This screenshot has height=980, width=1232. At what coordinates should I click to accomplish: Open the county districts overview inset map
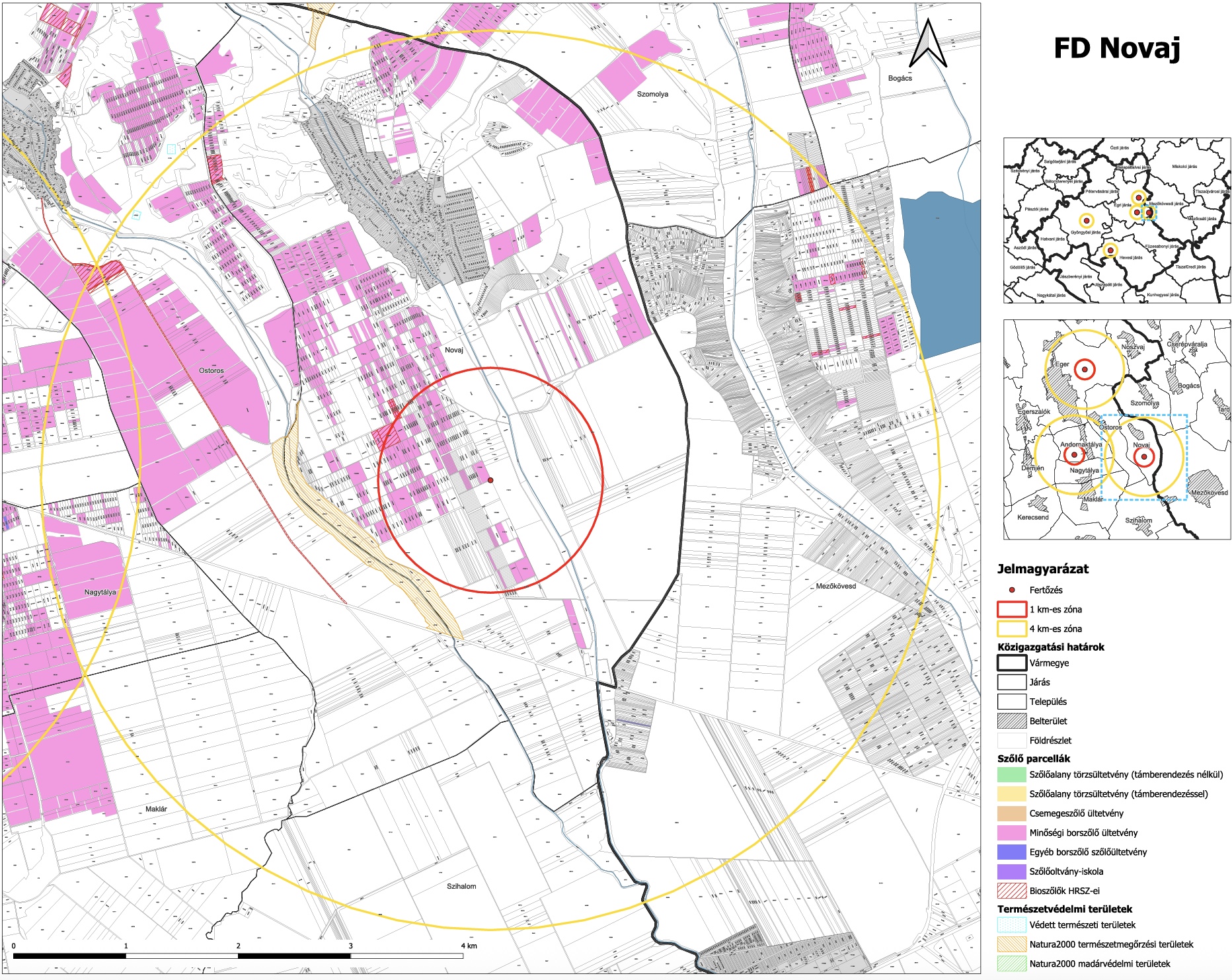pyautogui.click(x=1116, y=220)
